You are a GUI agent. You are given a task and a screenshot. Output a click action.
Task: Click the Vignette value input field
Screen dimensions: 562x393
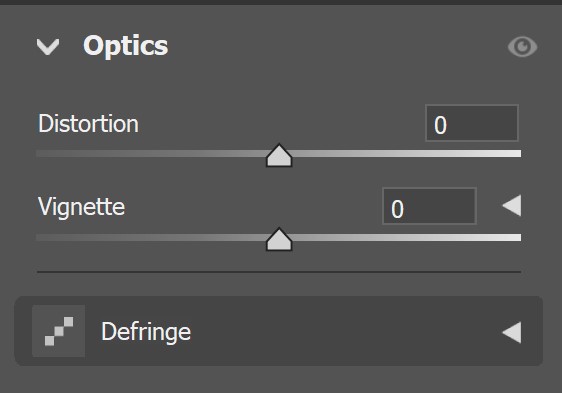coord(429,206)
